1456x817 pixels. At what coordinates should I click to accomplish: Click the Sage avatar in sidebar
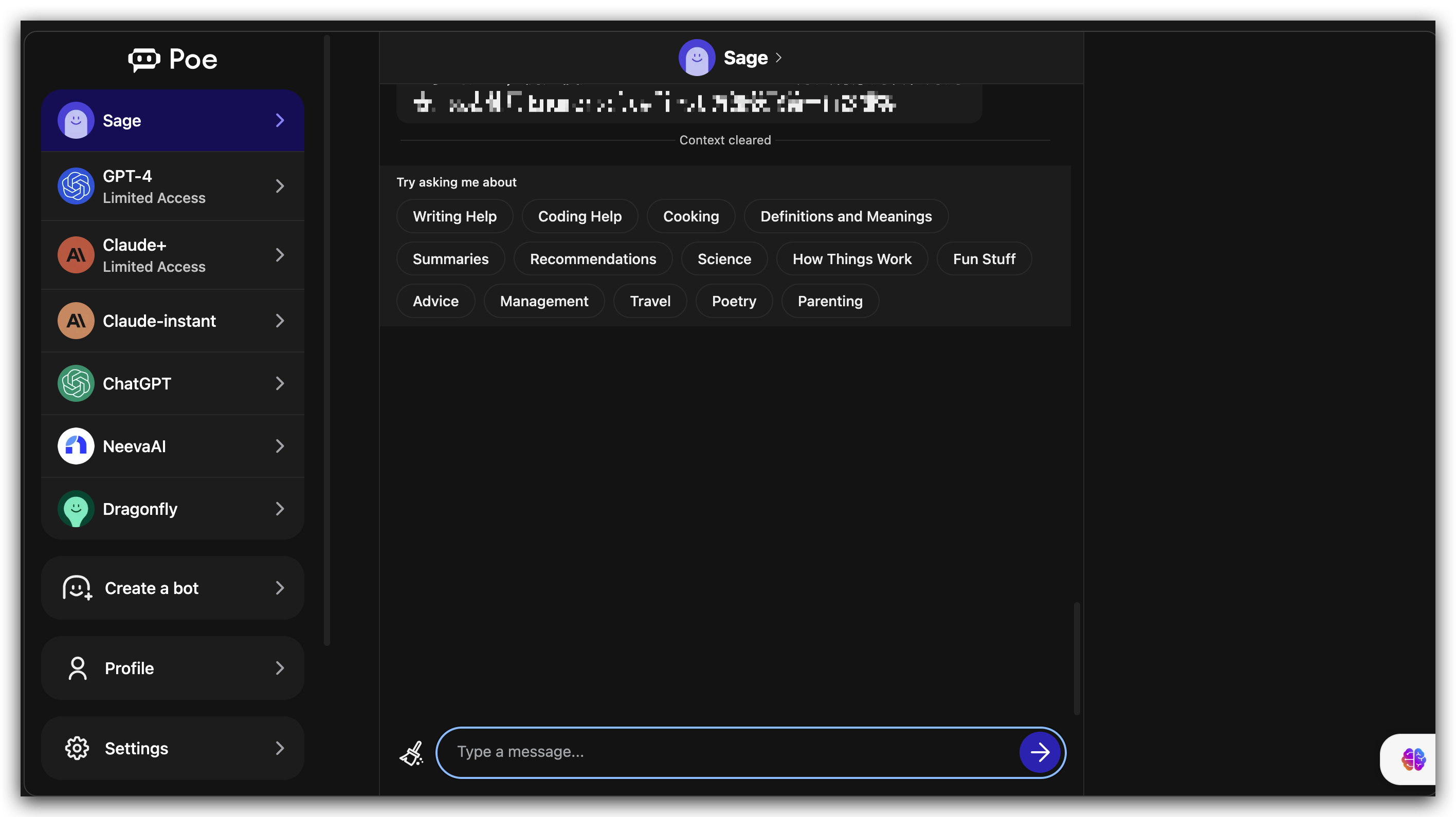coord(76,120)
